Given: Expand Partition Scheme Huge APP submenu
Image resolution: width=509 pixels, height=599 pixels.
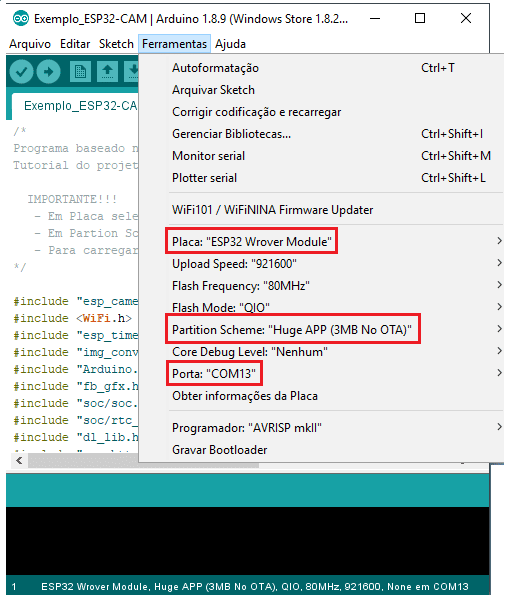Looking at the screenshot, I should click(321, 330).
